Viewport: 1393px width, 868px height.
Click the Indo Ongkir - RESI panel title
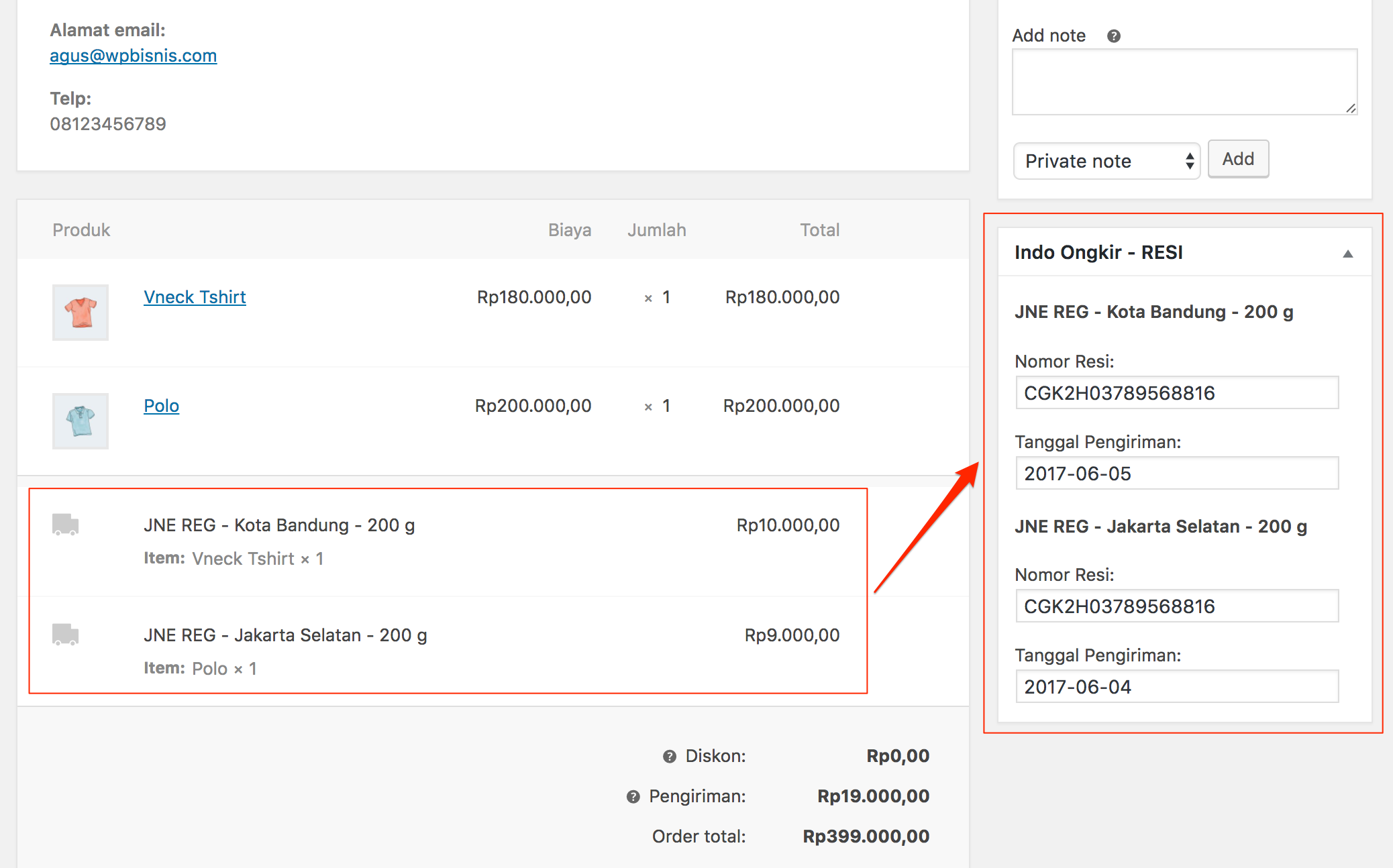[1098, 252]
